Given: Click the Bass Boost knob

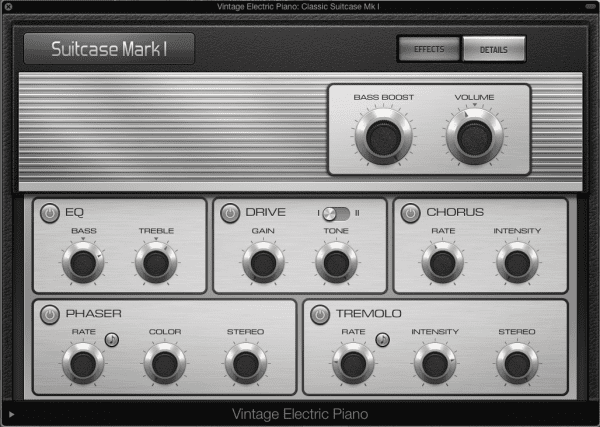Looking at the screenshot, I should click(383, 136).
